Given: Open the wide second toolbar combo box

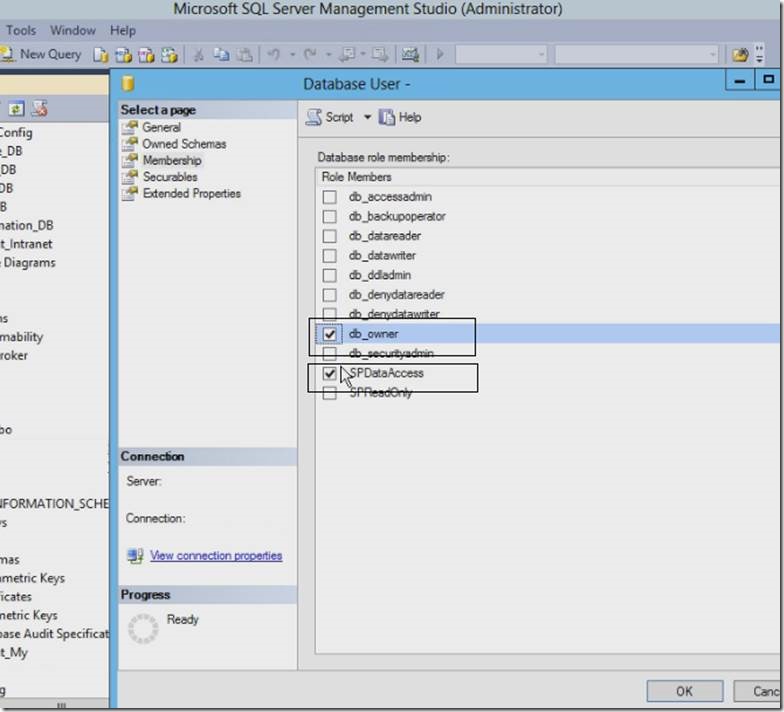Looking at the screenshot, I should click(x=636, y=54).
